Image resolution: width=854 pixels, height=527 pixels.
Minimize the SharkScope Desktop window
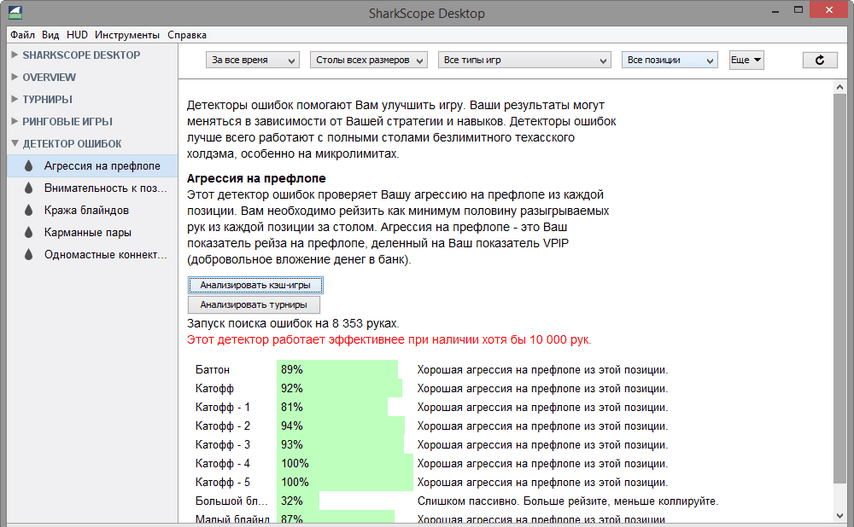pyautogui.click(x=775, y=10)
